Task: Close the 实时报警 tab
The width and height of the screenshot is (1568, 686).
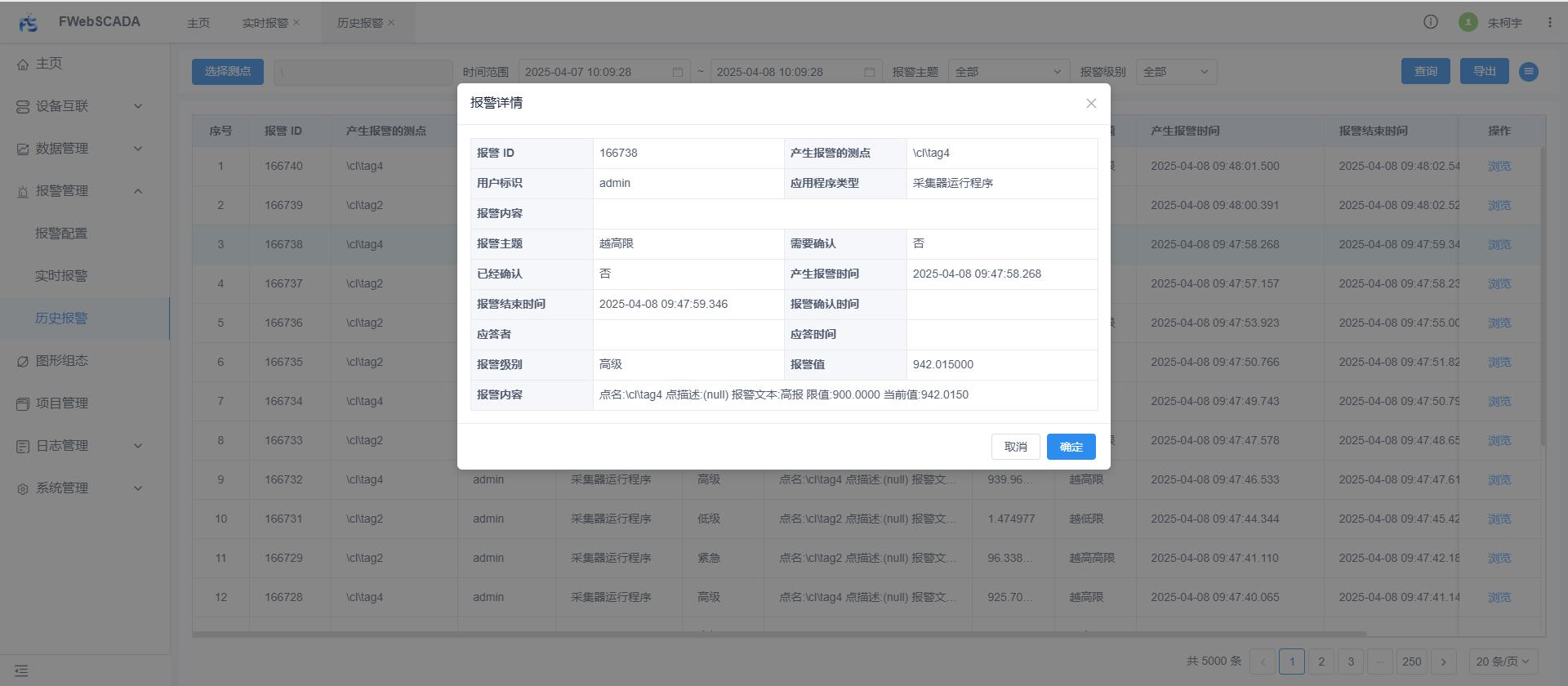Action: (296, 22)
